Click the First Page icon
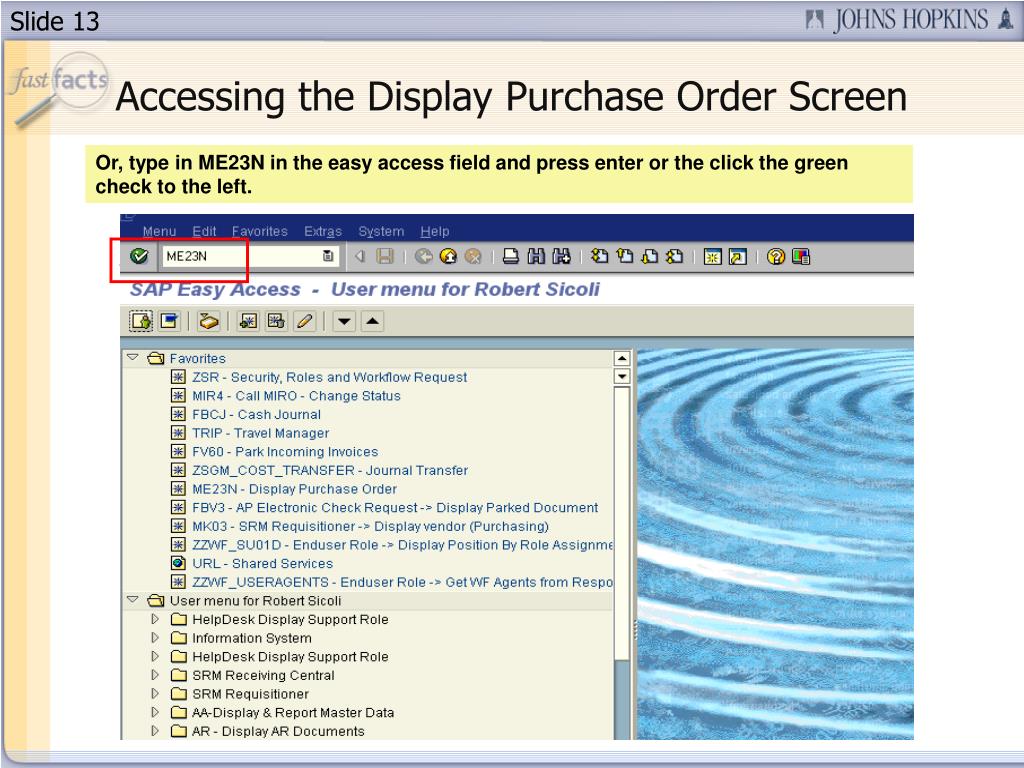 click(x=599, y=257)
